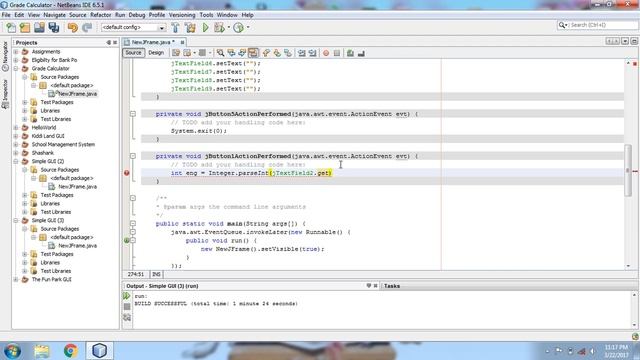The height and width of the screenshot is (360, 640).
Task: Toggle Highlight Search in editor toolbar
Action: pos(253,53)
